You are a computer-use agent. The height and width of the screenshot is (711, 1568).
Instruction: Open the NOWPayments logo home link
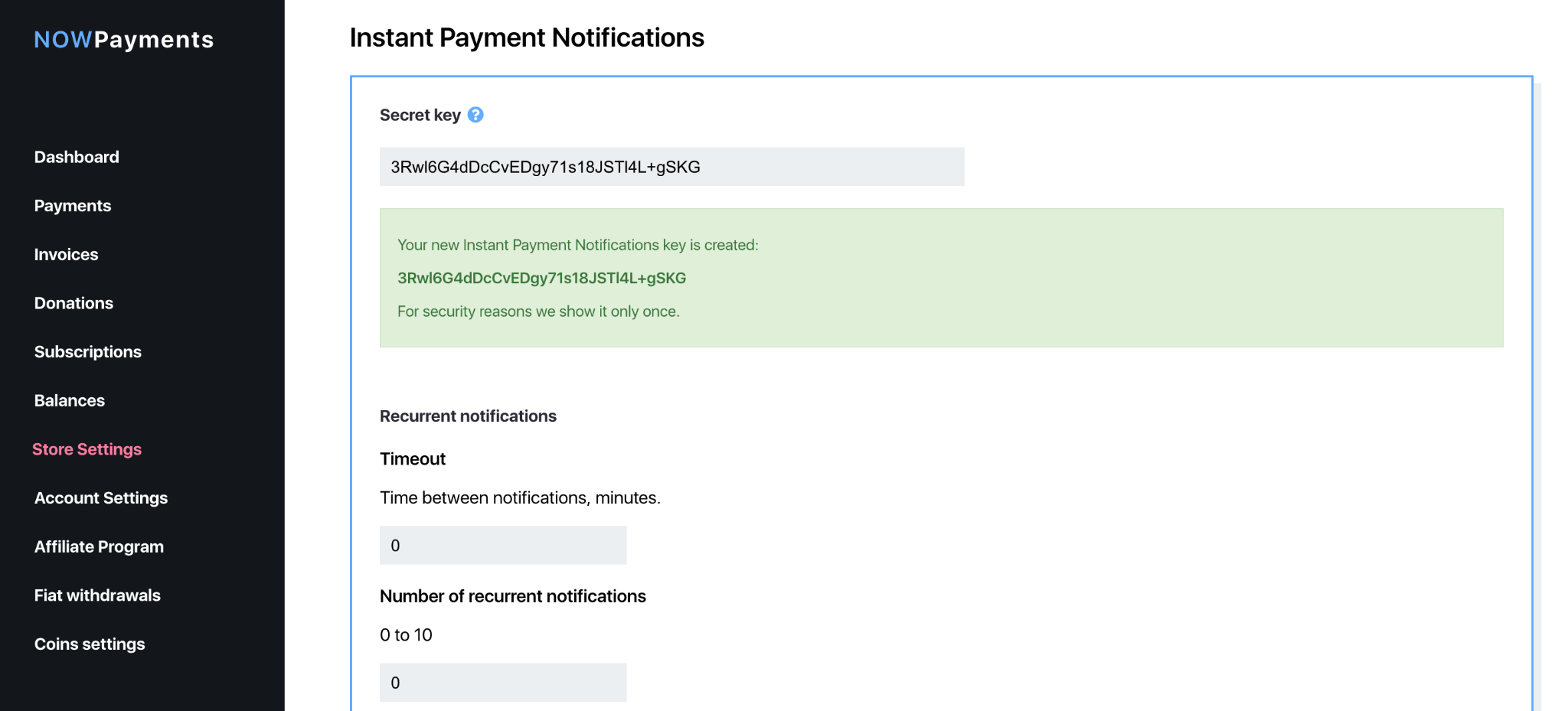[124, 40]
